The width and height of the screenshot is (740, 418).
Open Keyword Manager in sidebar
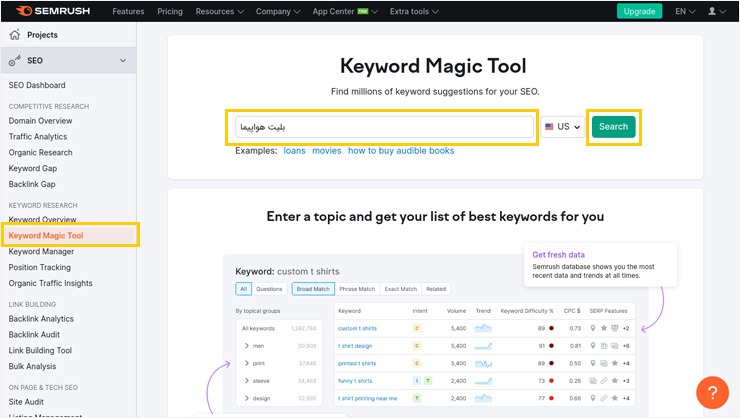pos(41,251)
